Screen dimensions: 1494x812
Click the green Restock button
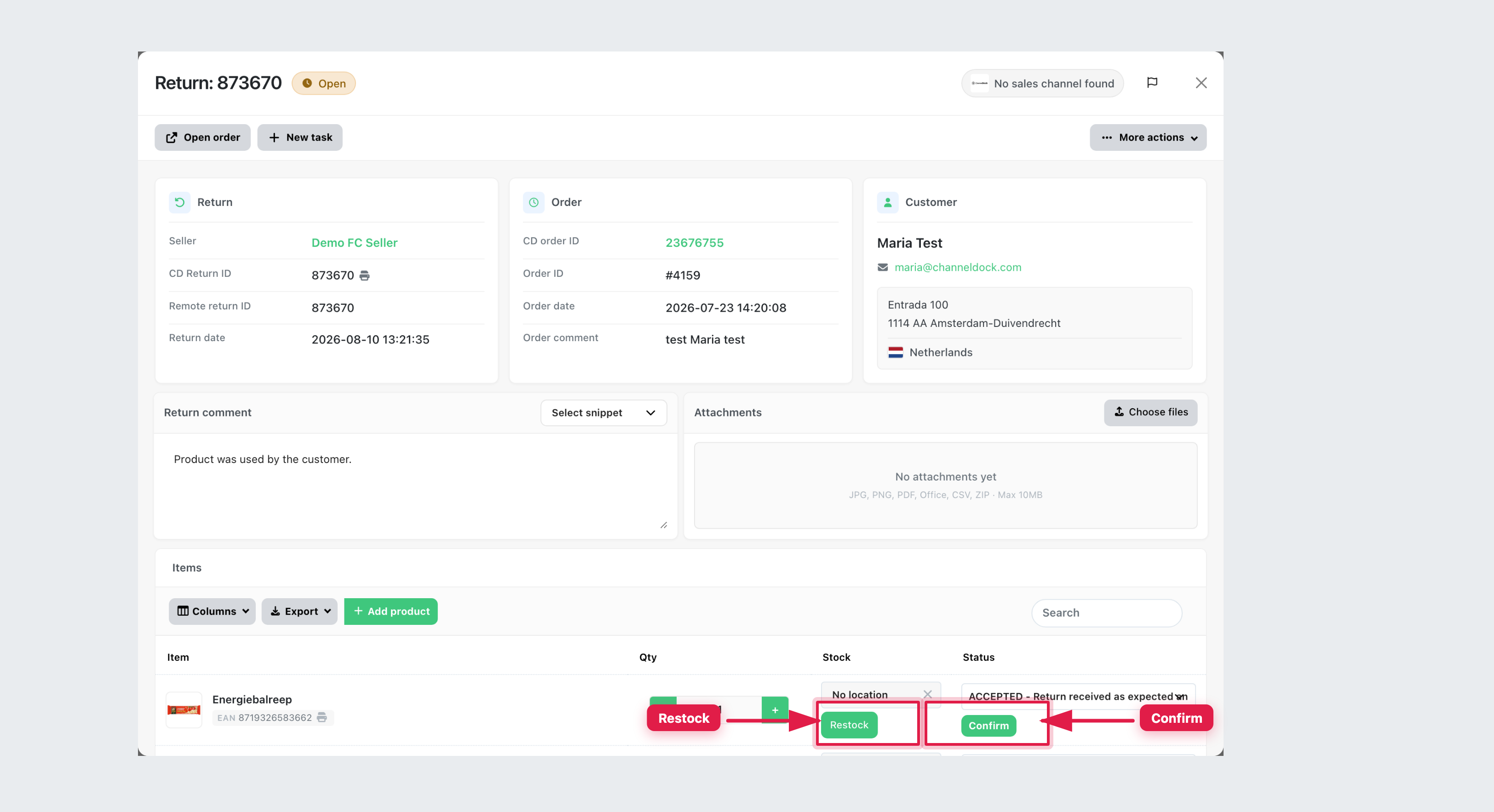(849, 725)
